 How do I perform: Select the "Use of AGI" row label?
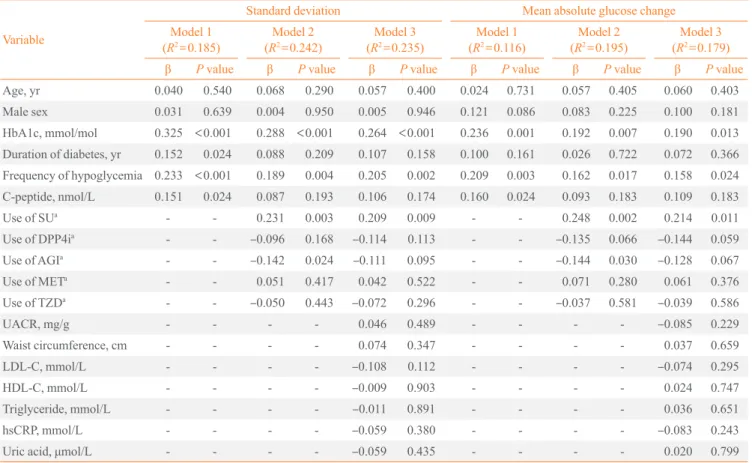coord(33,260)
